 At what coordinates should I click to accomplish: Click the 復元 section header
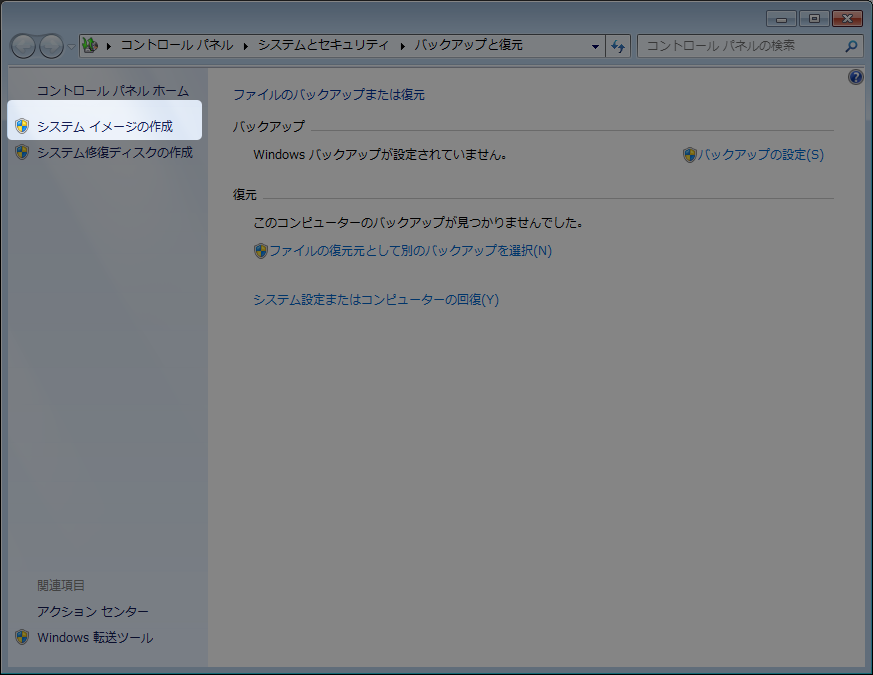pos(245,195)
